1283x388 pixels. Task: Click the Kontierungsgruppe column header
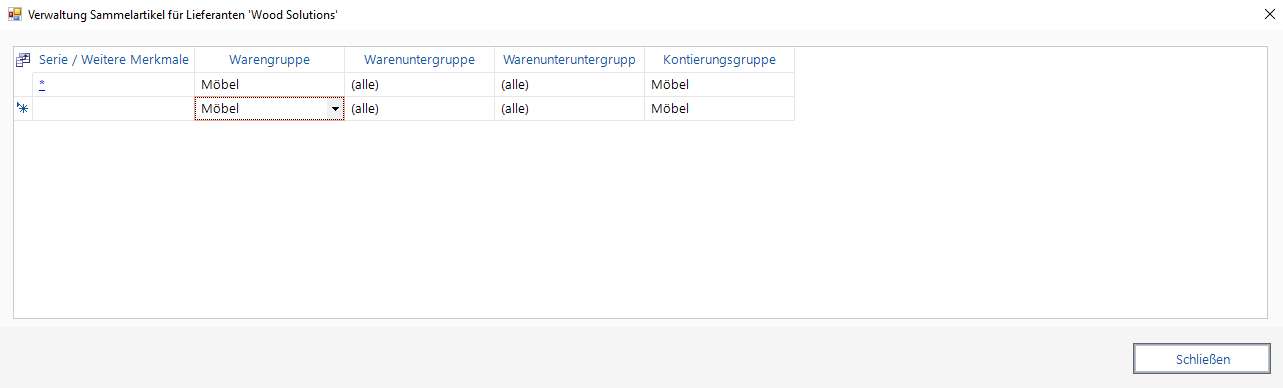[x=720, y=60]
